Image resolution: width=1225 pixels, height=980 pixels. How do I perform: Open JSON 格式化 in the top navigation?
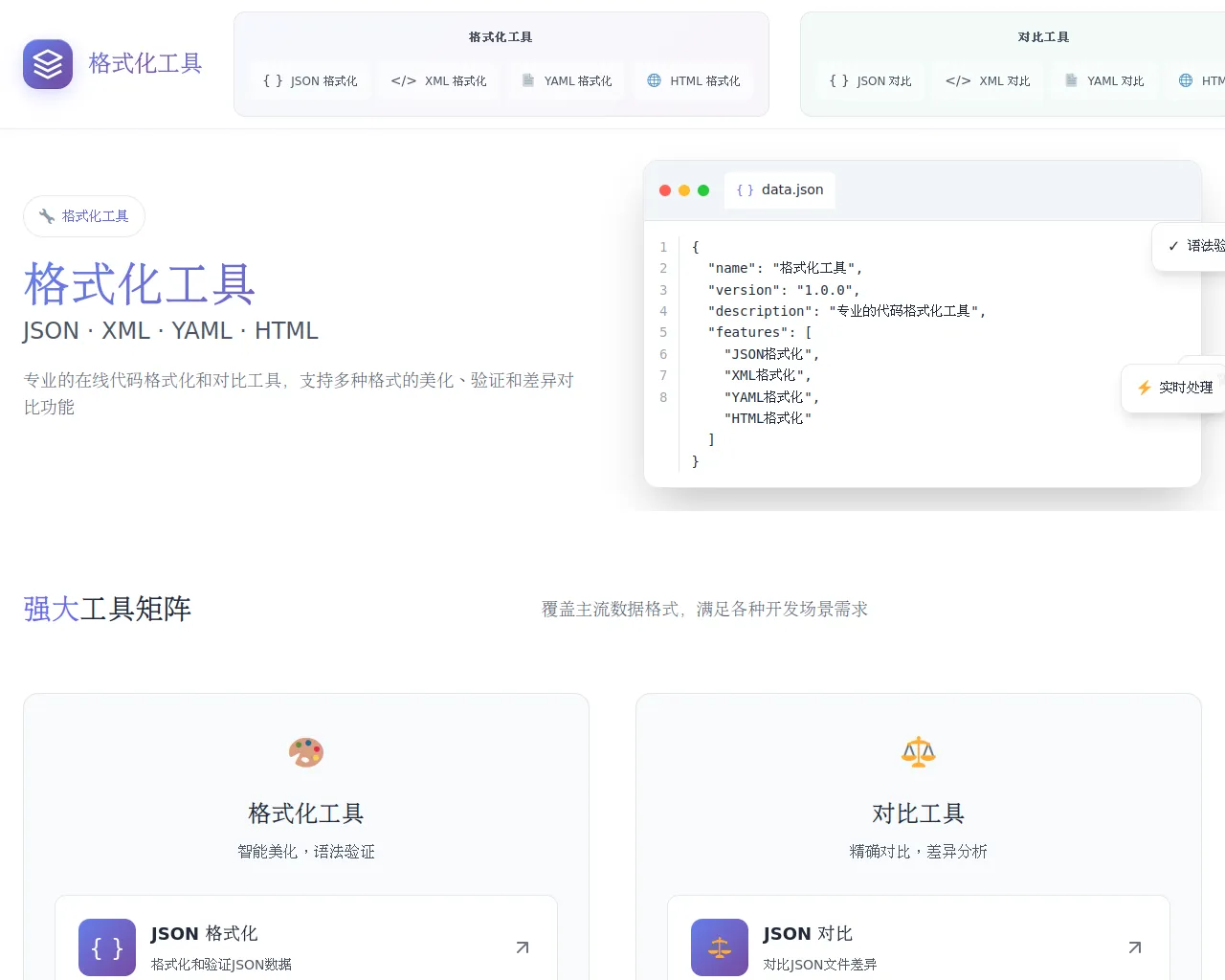coord(310,81)
